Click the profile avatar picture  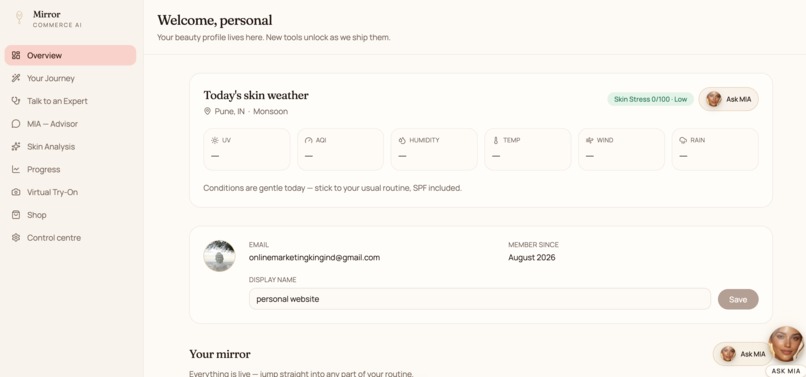[219, 256]
